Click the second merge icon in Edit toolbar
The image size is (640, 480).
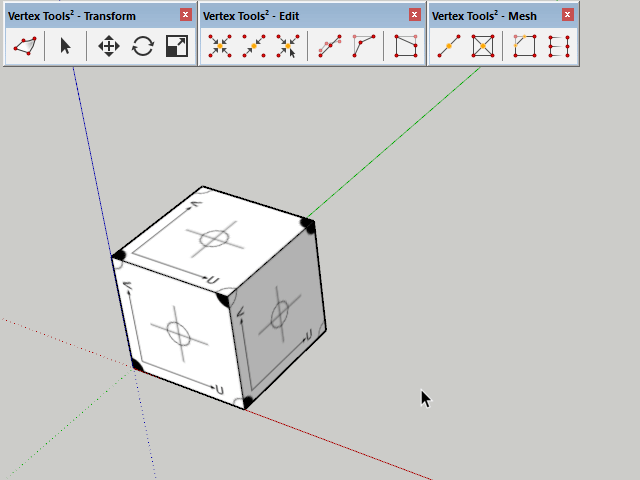[x=254, y=46]
